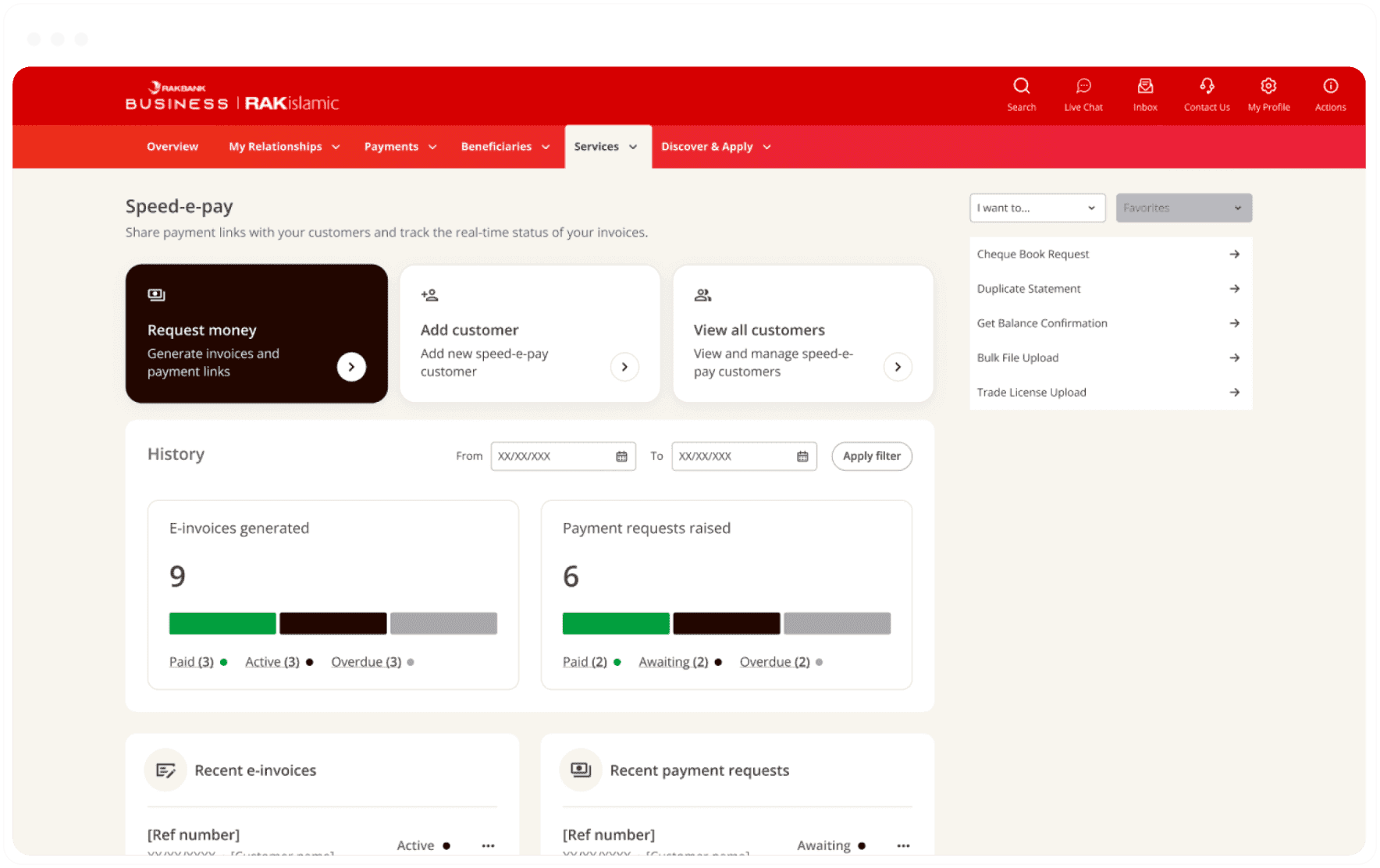The height and width of the screenshot is (868, 1380).
Task: Click the Awaiting status of recent payment request
Action: coord(831,845)
